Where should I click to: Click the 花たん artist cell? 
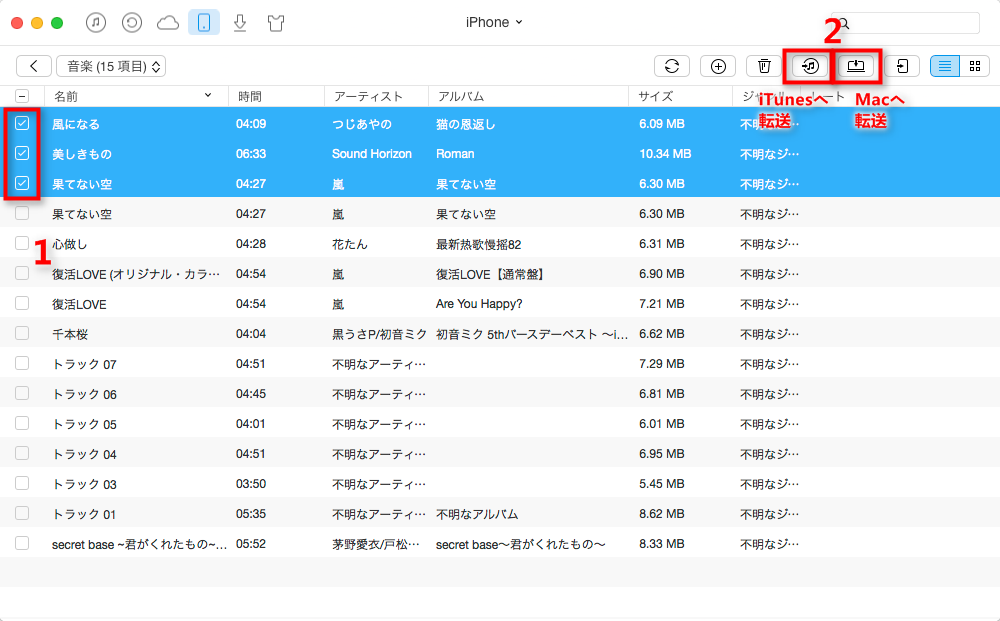coord(349,244)
